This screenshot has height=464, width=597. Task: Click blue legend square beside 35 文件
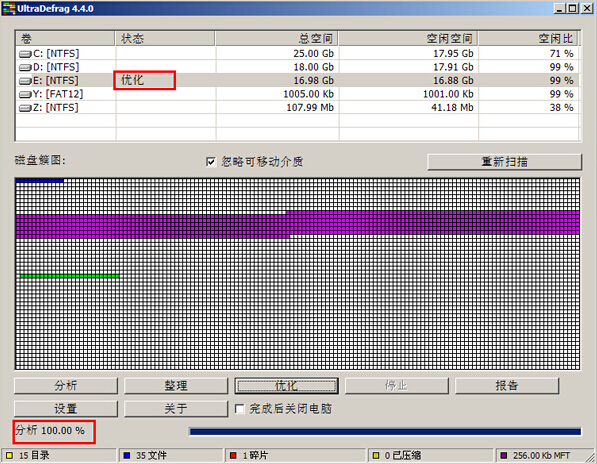[127, 455]
